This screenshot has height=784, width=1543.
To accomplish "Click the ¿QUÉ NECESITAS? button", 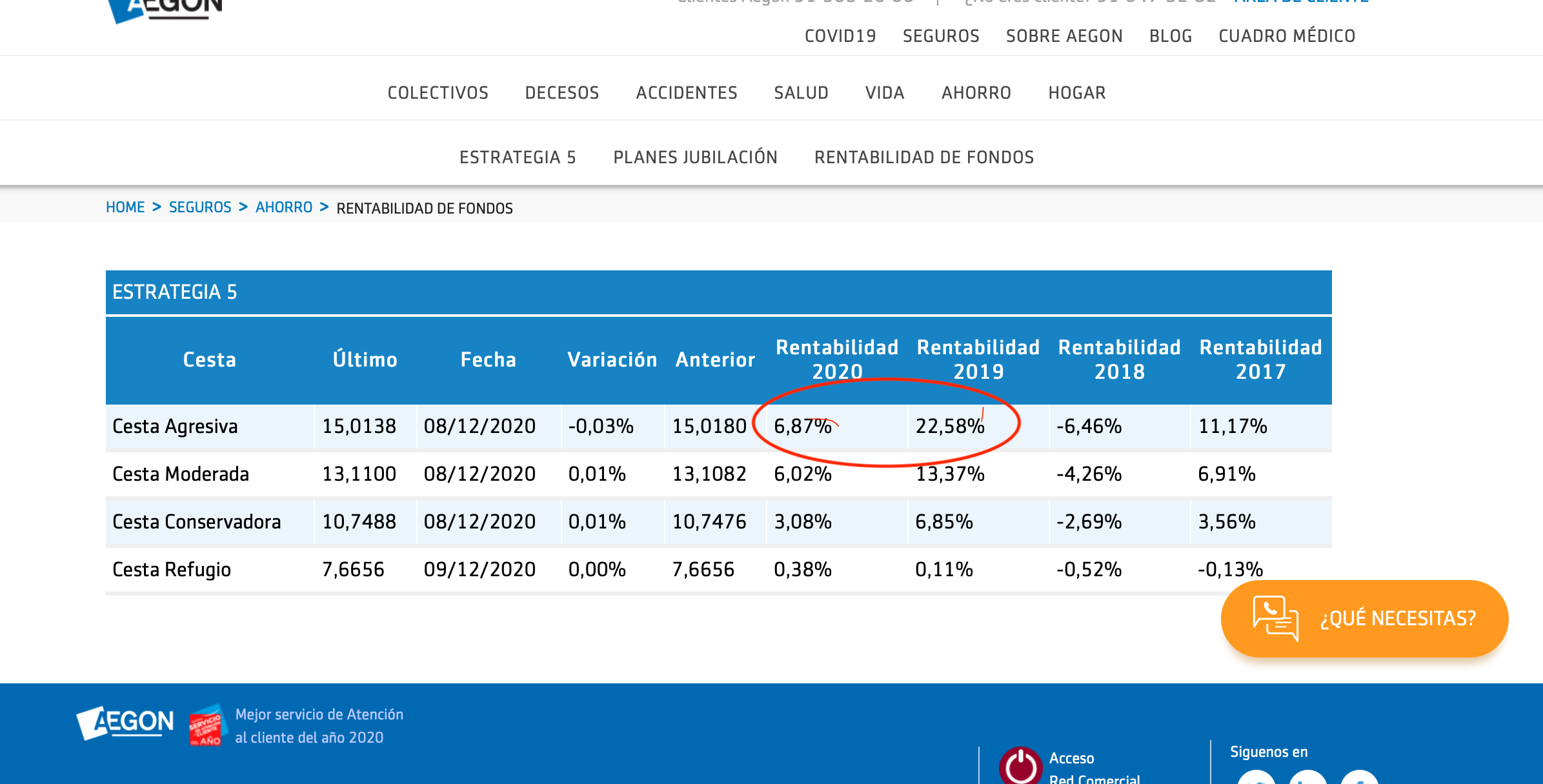I will click(1364, 618).
